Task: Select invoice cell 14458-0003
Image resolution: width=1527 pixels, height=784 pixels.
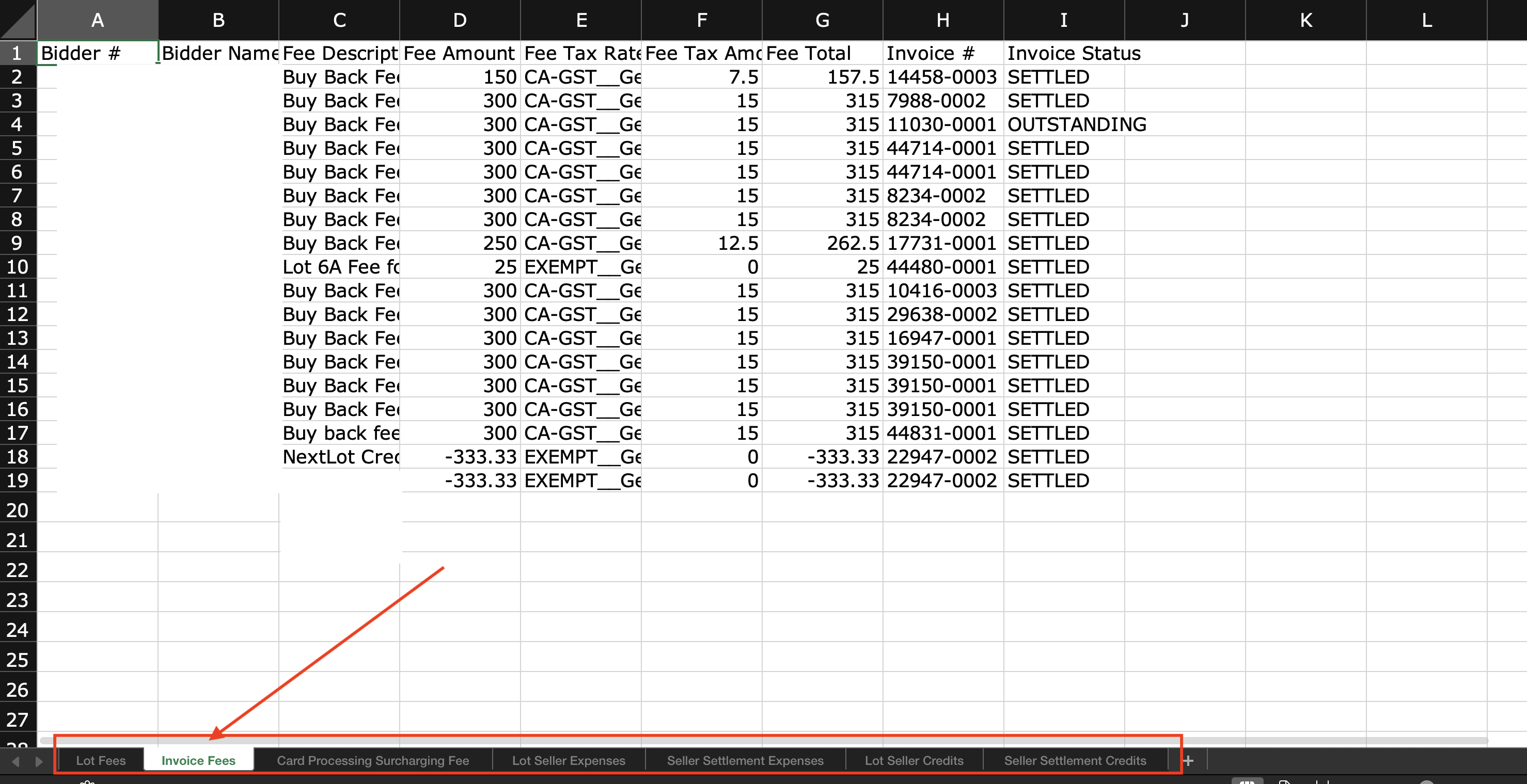Action: coord(943,77)
